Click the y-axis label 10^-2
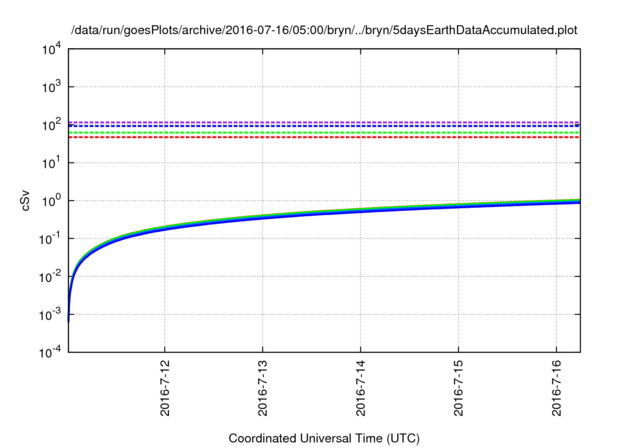This screenshot has width=640, height=448. tap(50, 277)
